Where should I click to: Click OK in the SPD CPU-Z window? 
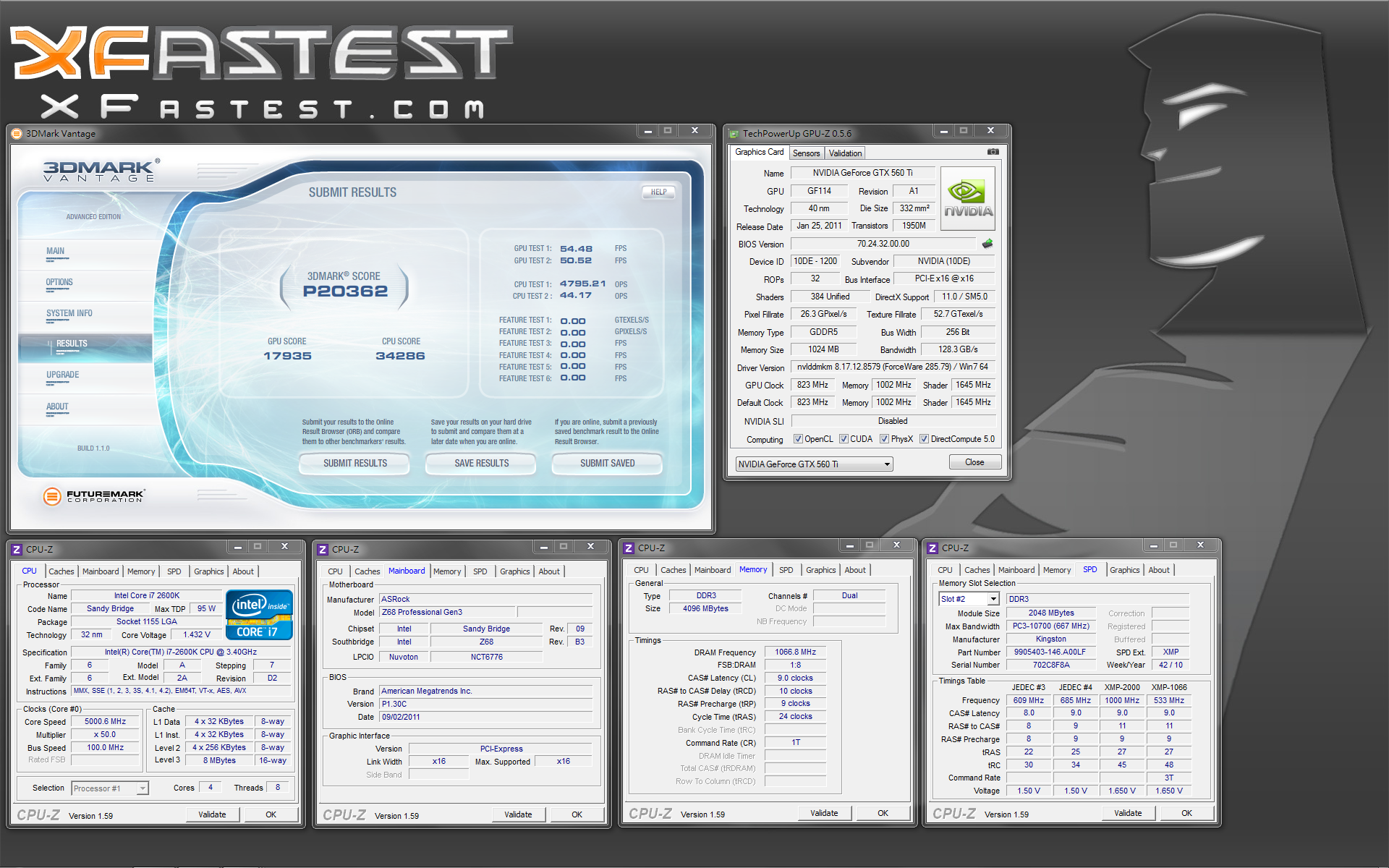[x=1186, y=813]
